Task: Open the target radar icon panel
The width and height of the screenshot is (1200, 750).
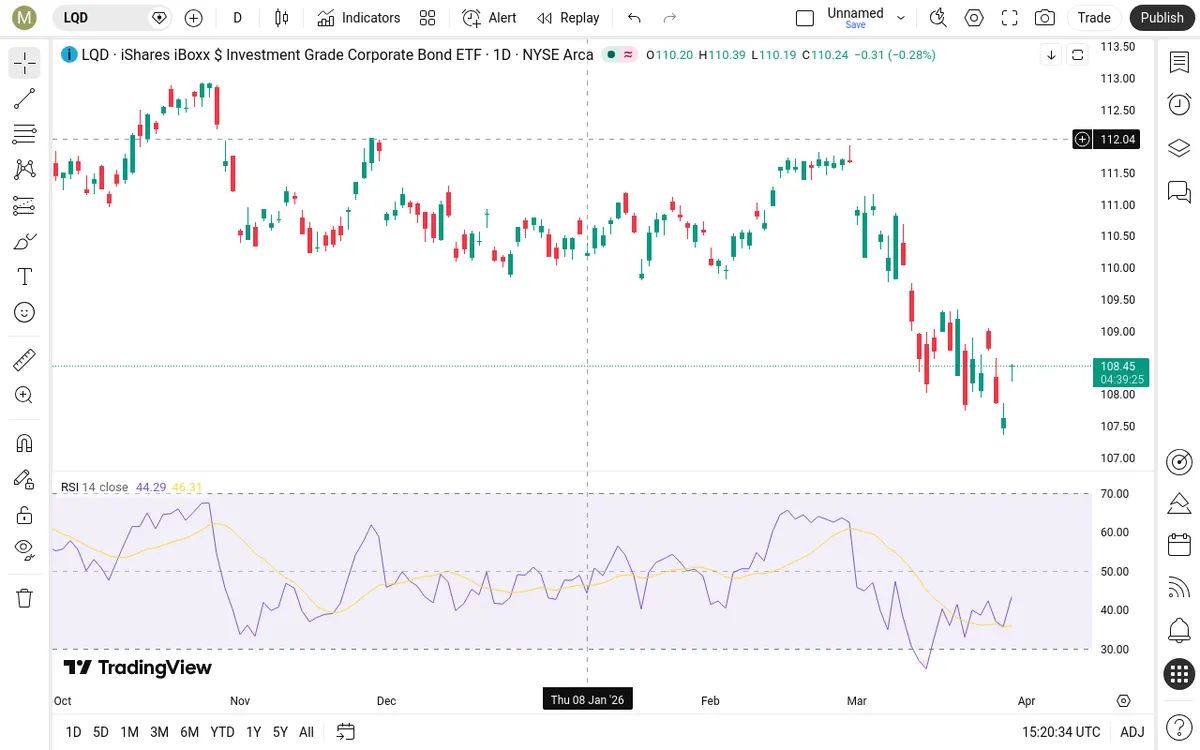Action: click(x=1179, y=461)
